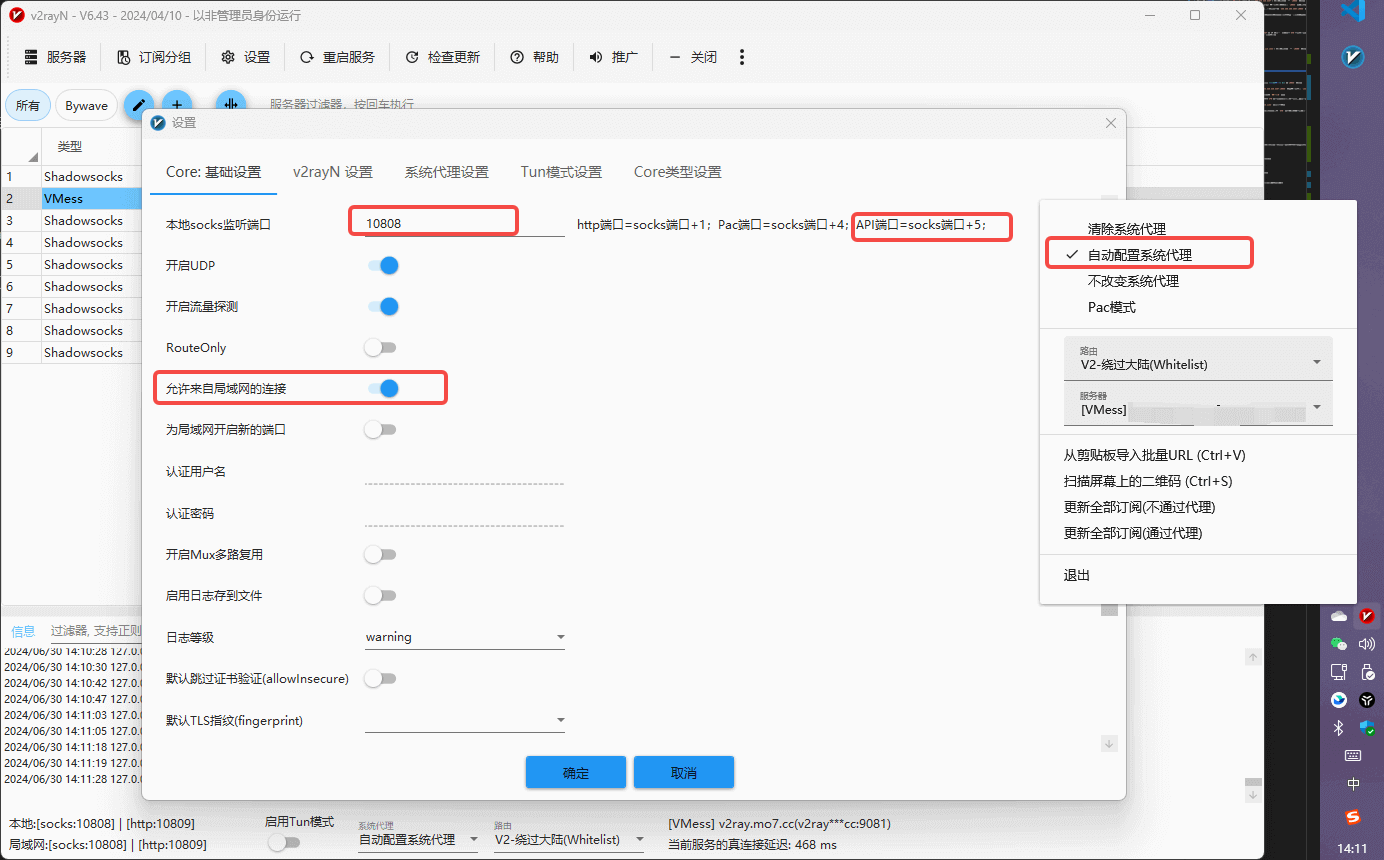Close the 设置 dialog with X
Viewport: 1384px width, 860px height.
[x=1110, y=122]
